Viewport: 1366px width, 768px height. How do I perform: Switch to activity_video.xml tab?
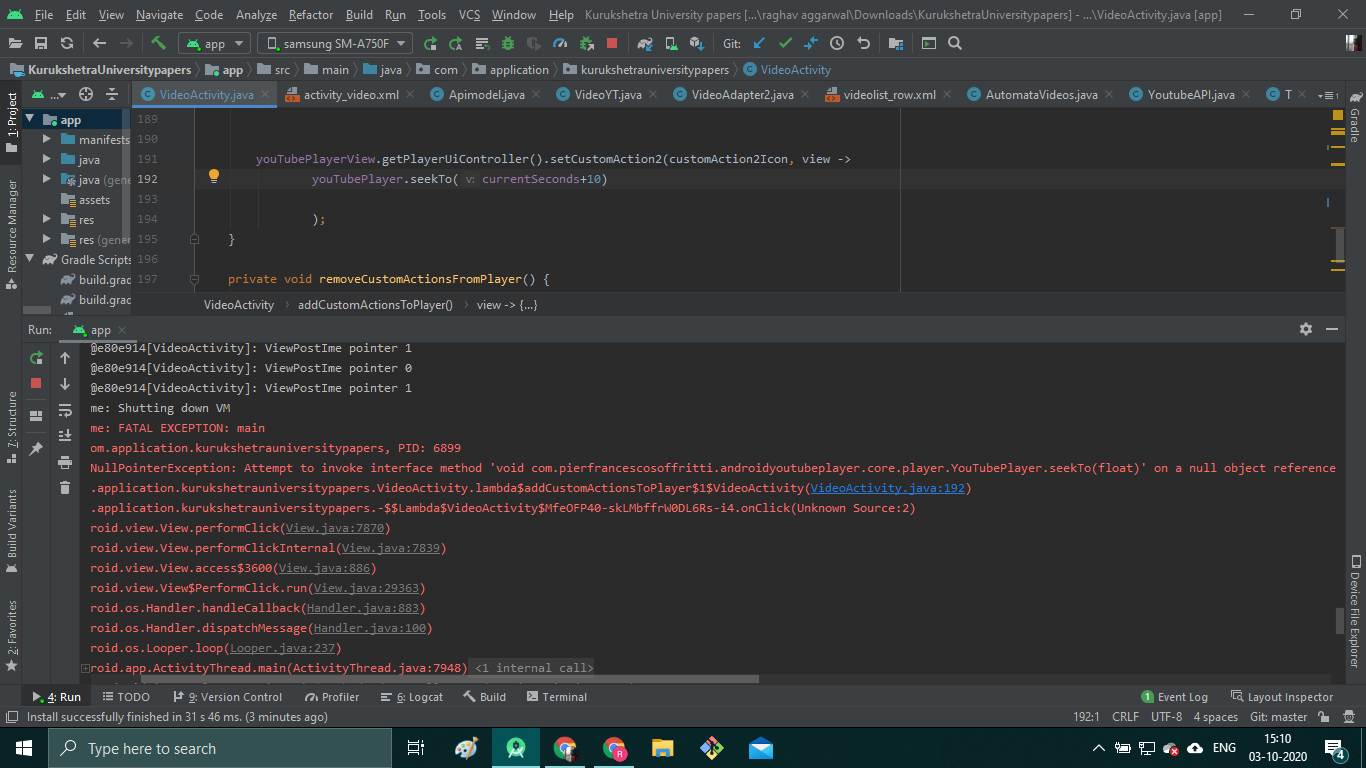click(351, 95)
